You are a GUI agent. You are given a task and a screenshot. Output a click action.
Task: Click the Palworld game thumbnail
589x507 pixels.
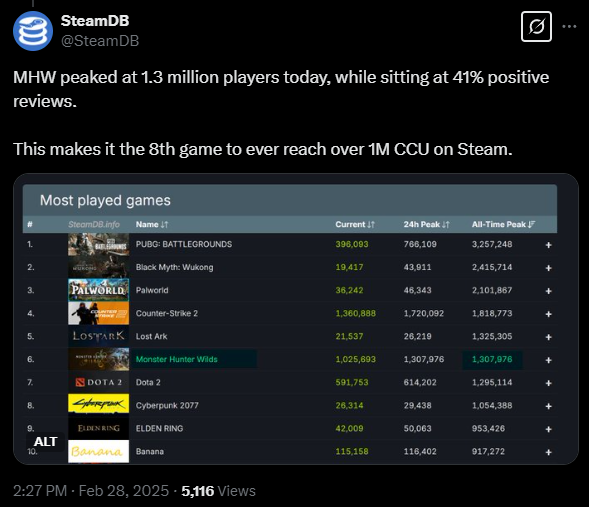pyautogui.click(x=98, y=290)
